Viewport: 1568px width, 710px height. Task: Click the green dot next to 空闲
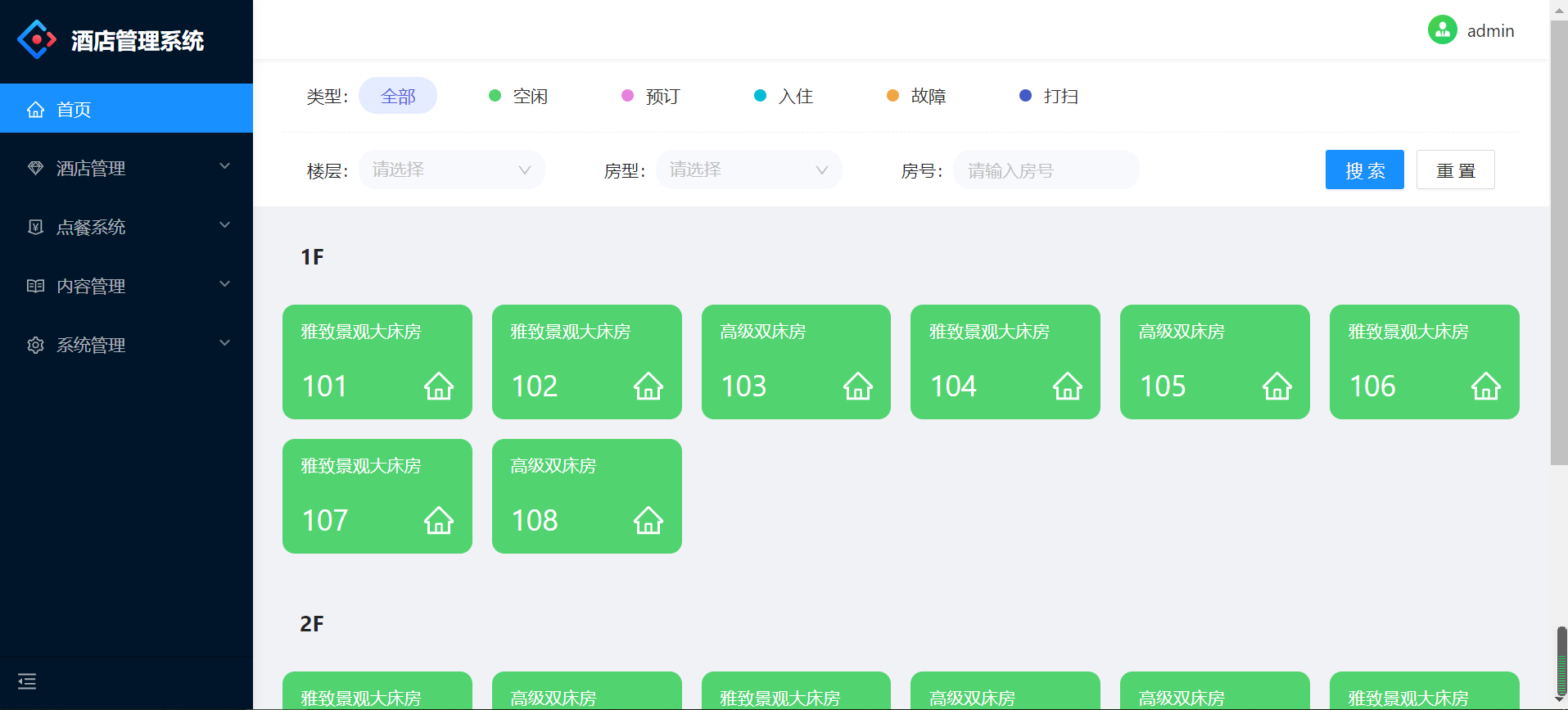(x=495, y=96)
